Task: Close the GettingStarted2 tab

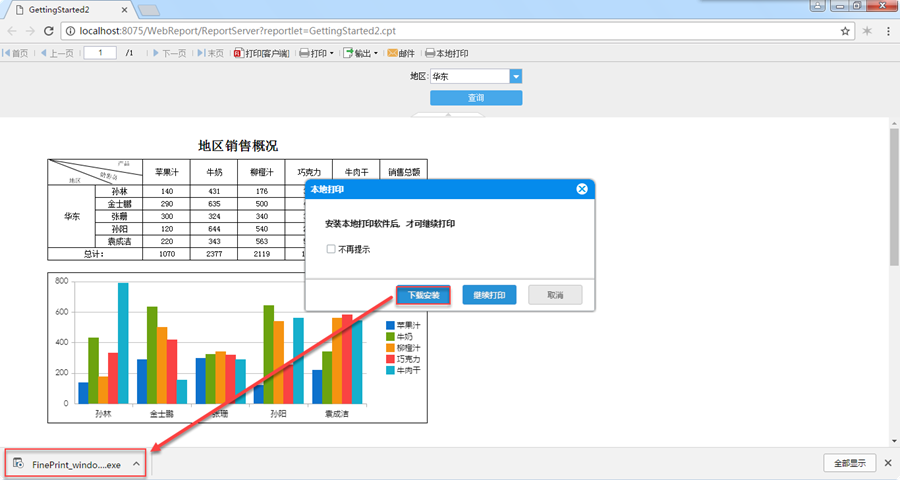Action: pos(125,10)
